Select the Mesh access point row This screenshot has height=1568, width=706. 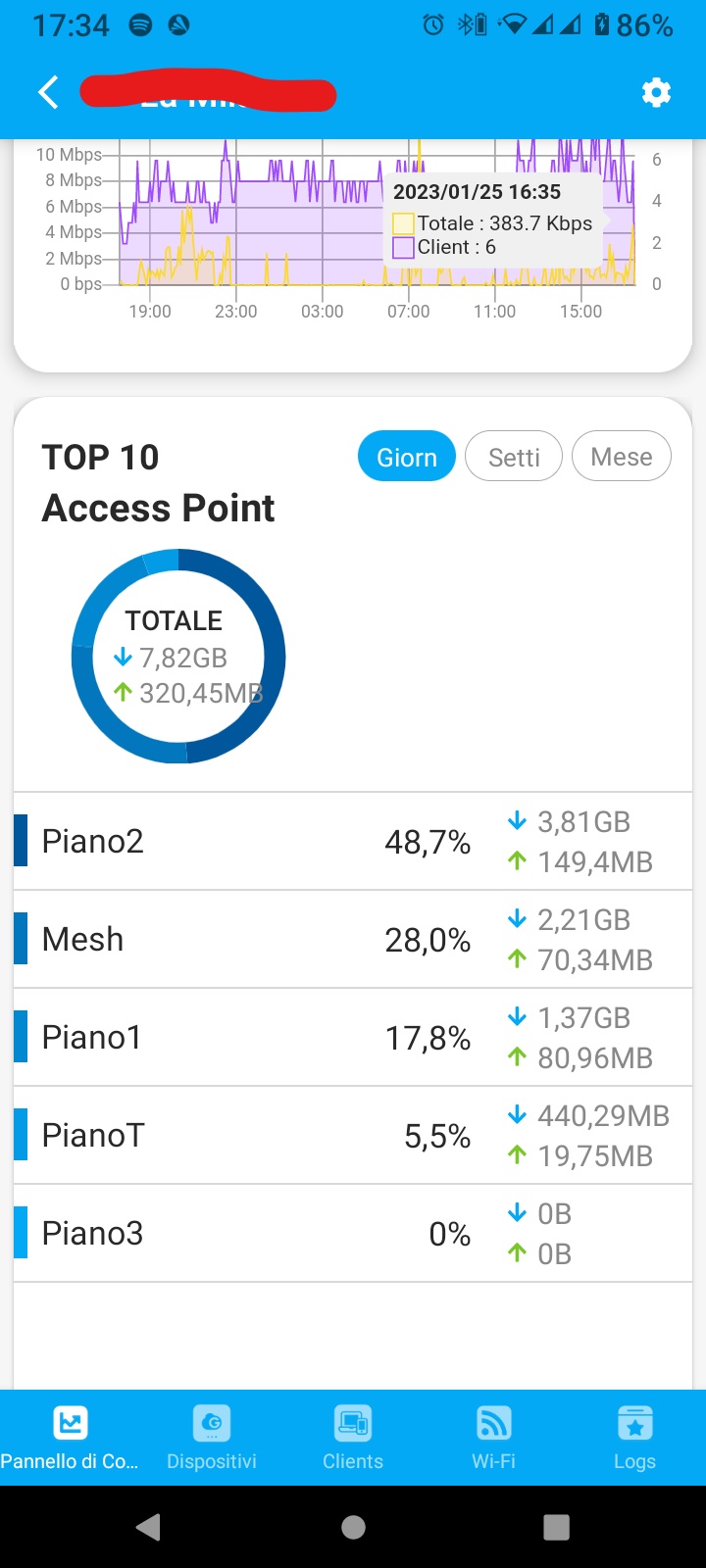[353, 939]
